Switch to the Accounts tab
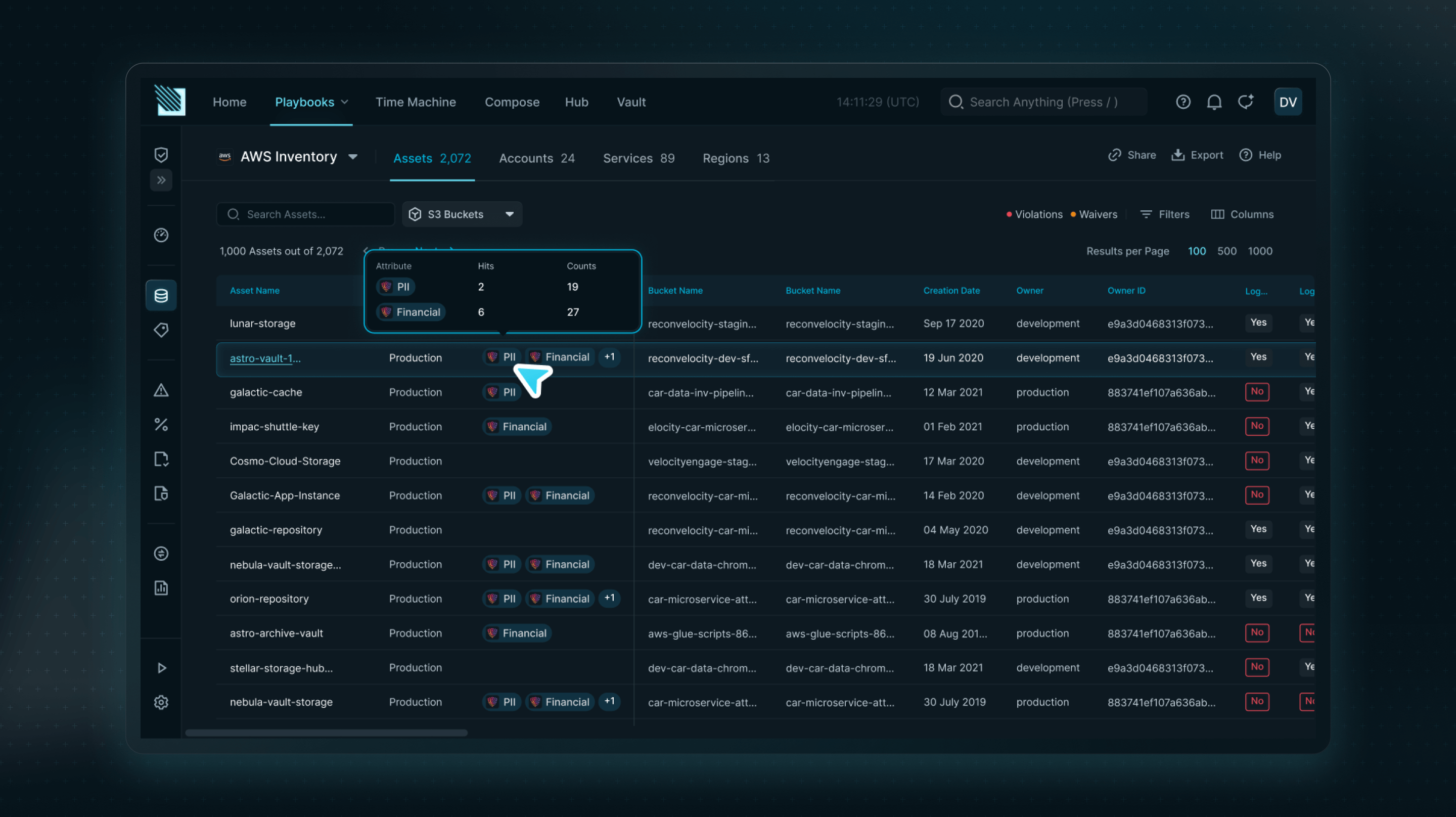This screenshot has height=817, width=1456. 536,158
